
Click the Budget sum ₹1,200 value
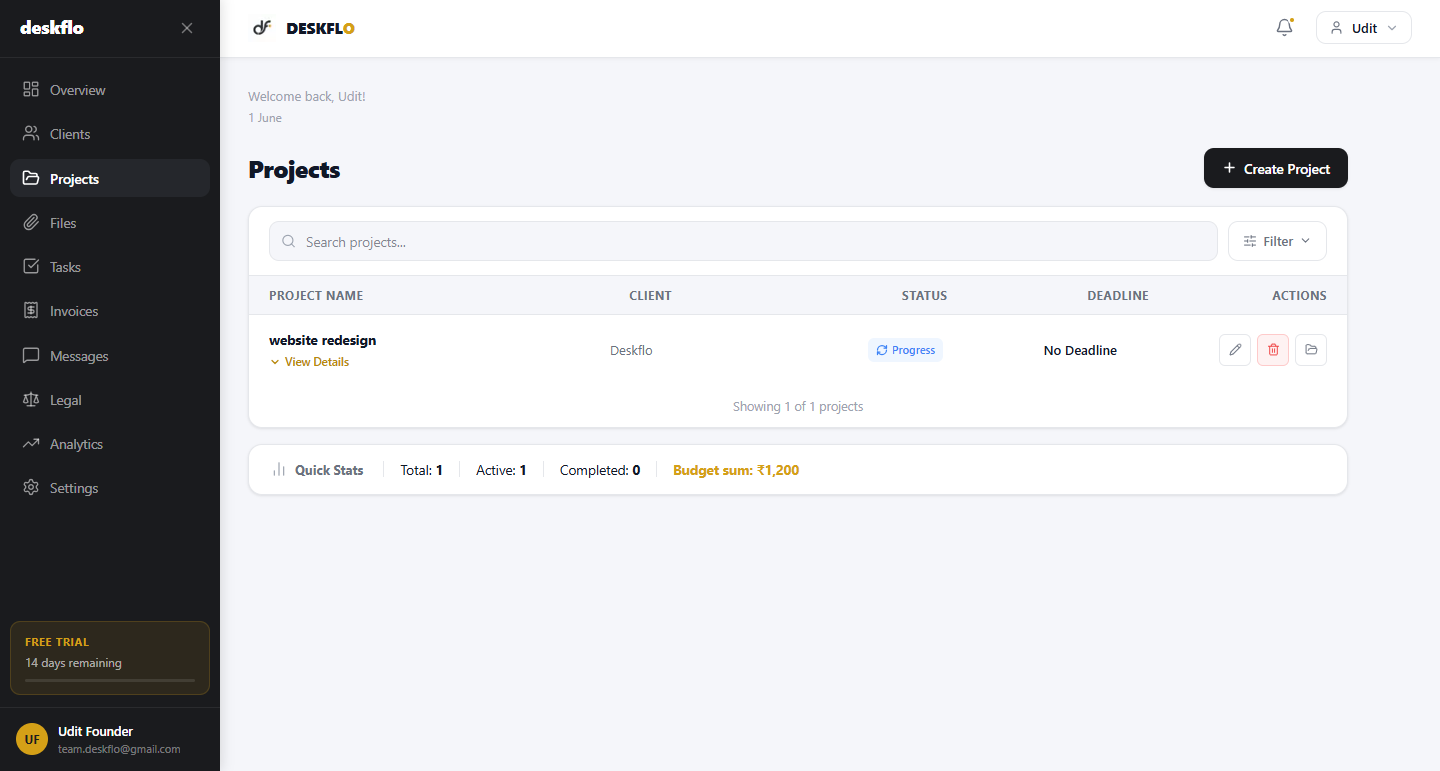(736, 470)
